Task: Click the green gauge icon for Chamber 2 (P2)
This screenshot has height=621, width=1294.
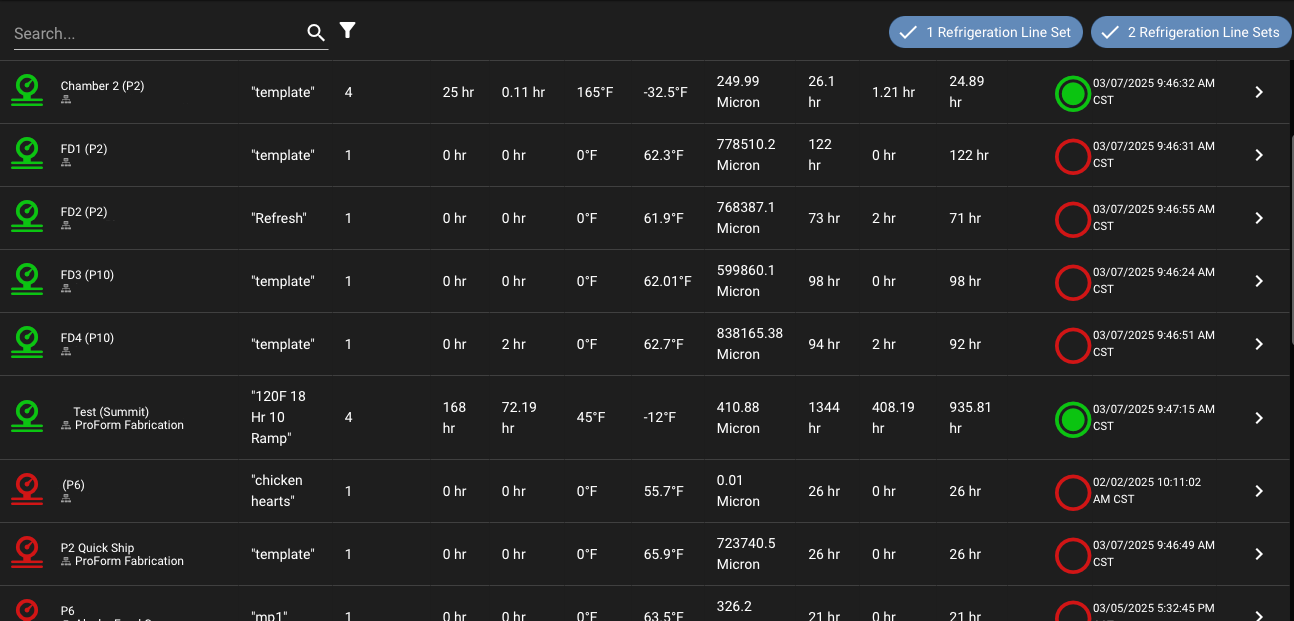Action: pyautogui.click(x=27, y=91)
